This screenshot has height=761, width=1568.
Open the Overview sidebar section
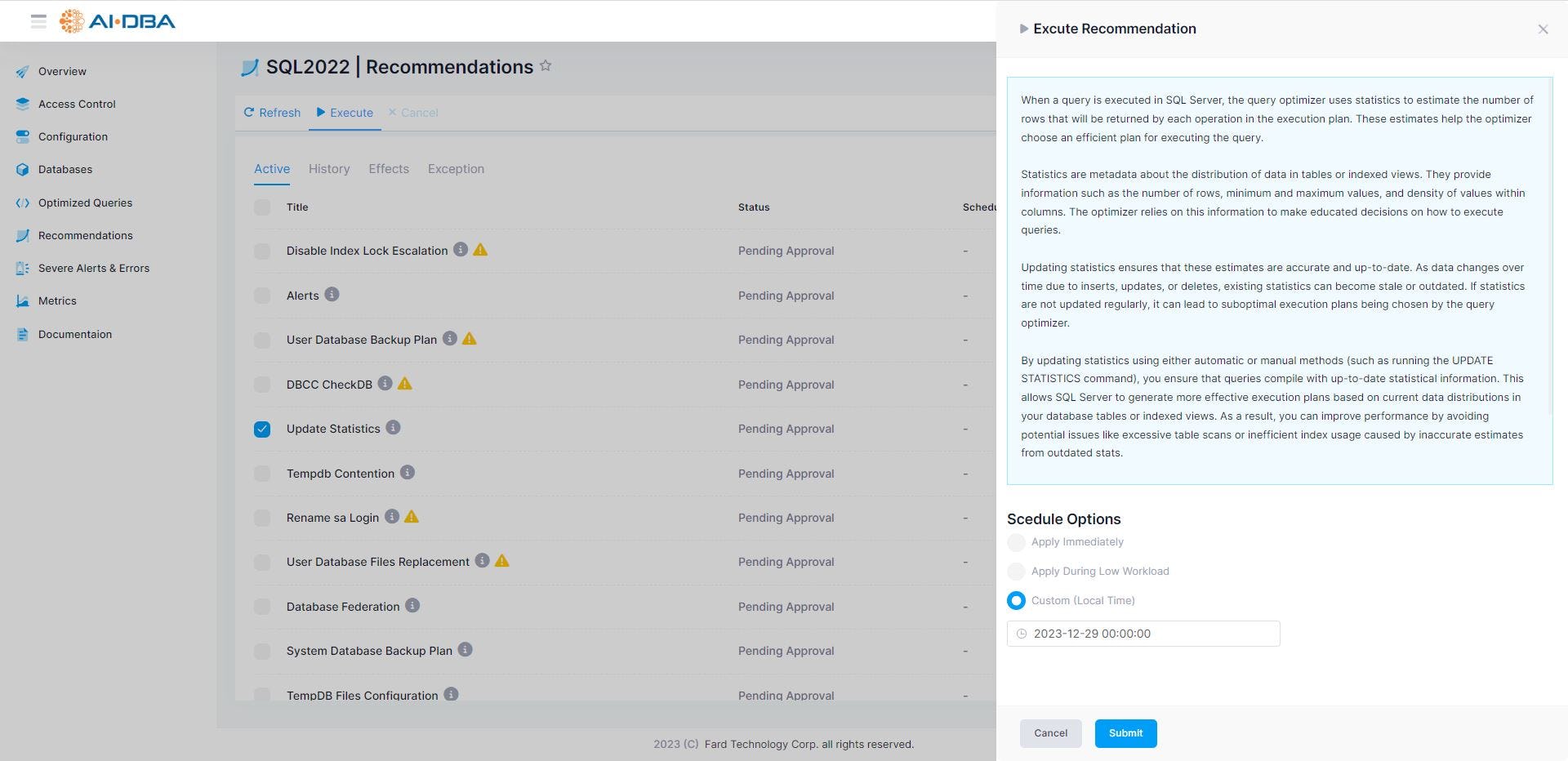(x=62, y=71)
